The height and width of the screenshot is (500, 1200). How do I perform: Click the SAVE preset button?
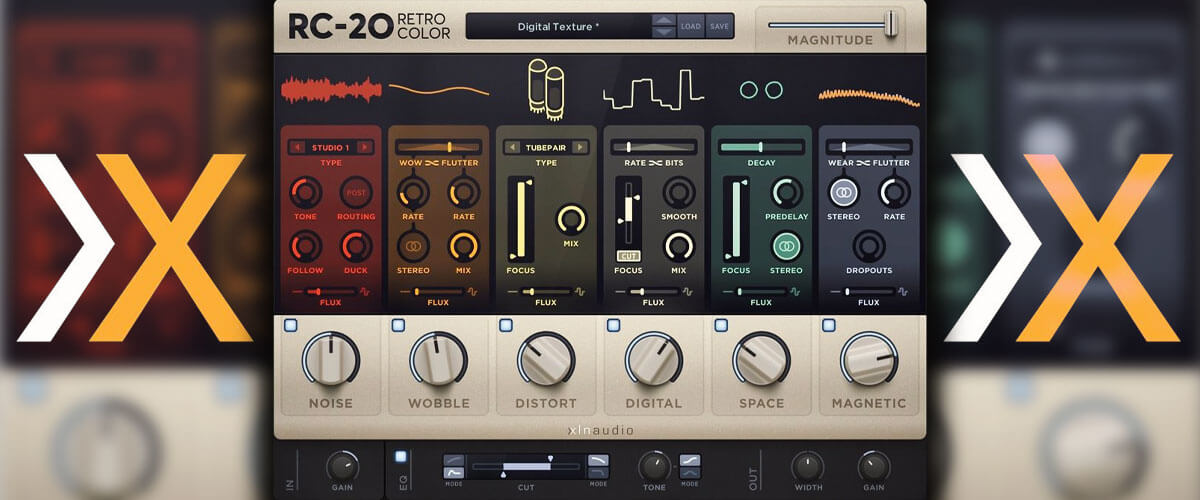[x=719, y=27]
